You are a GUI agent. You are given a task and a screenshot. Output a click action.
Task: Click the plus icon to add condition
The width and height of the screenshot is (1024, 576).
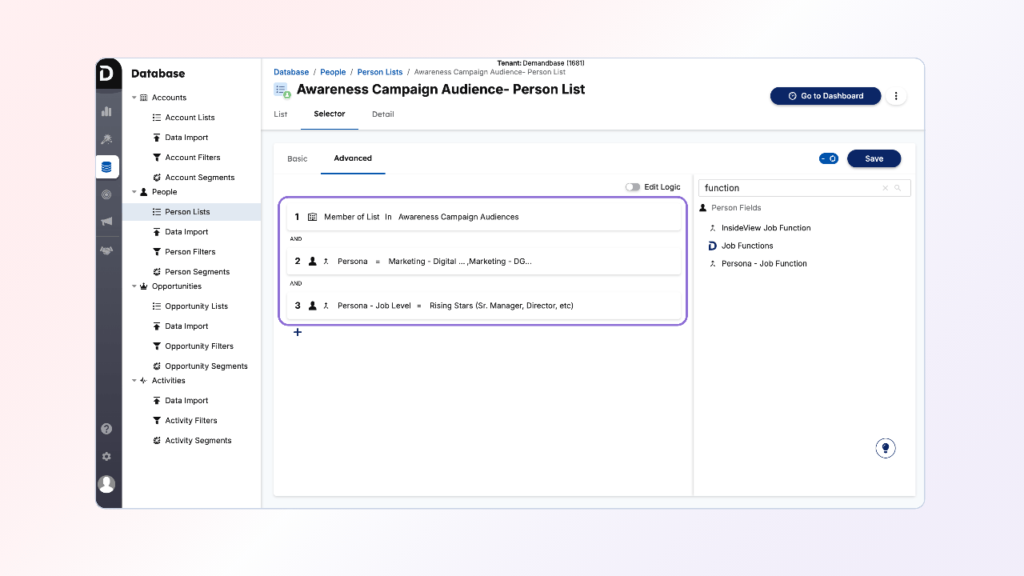[297, 332]
